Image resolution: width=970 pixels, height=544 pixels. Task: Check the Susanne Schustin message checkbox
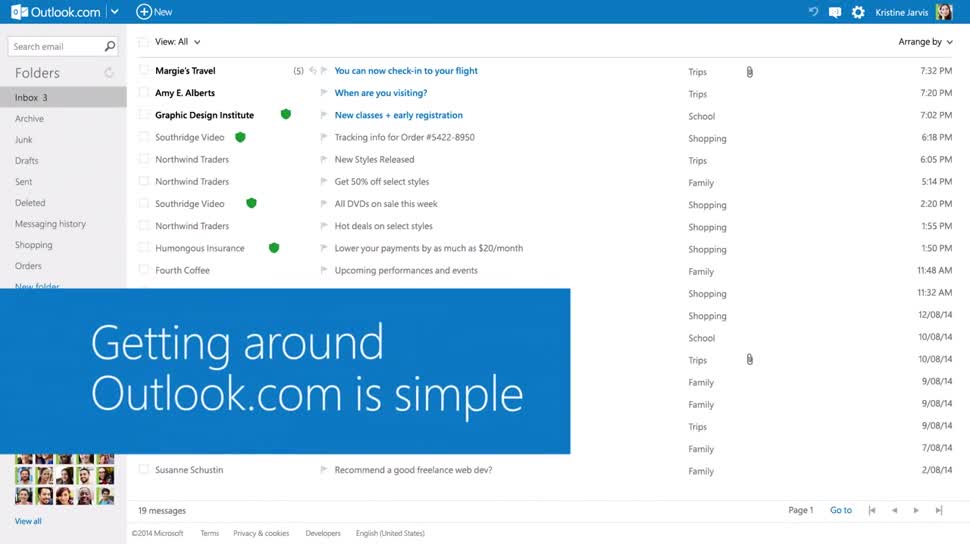click(x=144, y=469)
